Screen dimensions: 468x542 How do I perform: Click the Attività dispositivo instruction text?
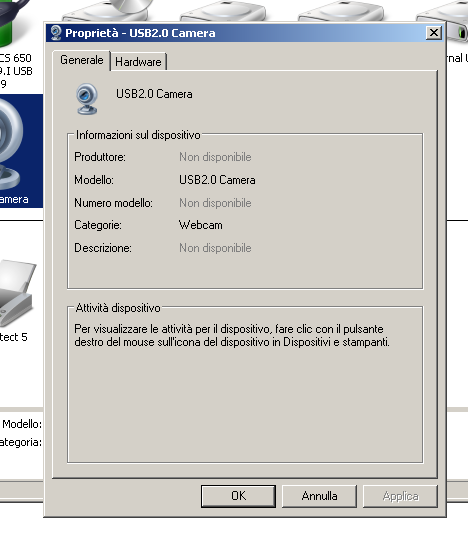point(232,335)
